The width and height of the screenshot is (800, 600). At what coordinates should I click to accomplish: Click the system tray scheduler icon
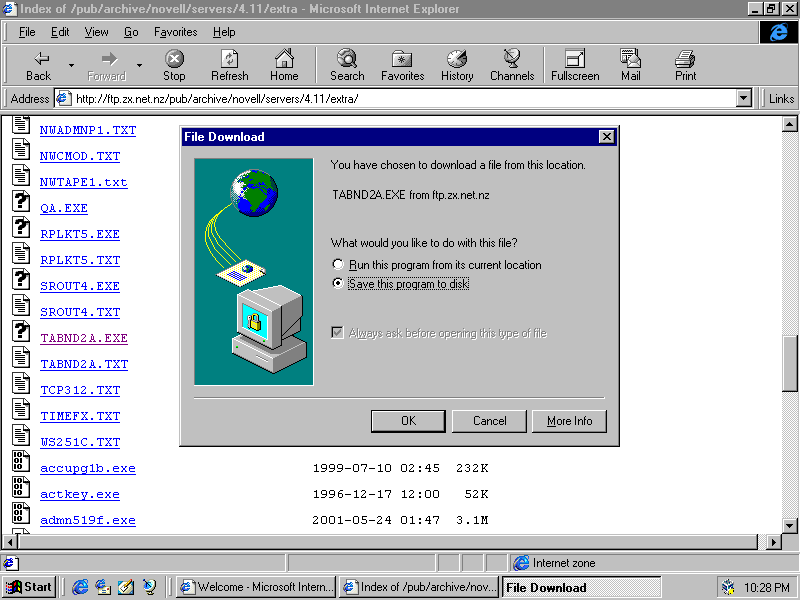click(x=729, y=588)
